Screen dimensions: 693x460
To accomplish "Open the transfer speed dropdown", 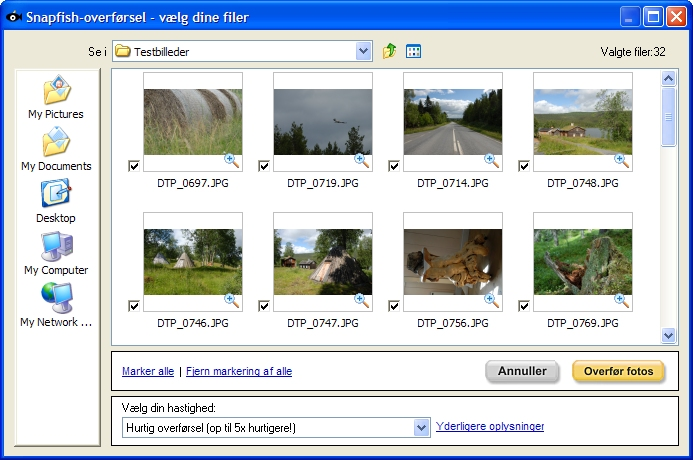I will (422, 427).
